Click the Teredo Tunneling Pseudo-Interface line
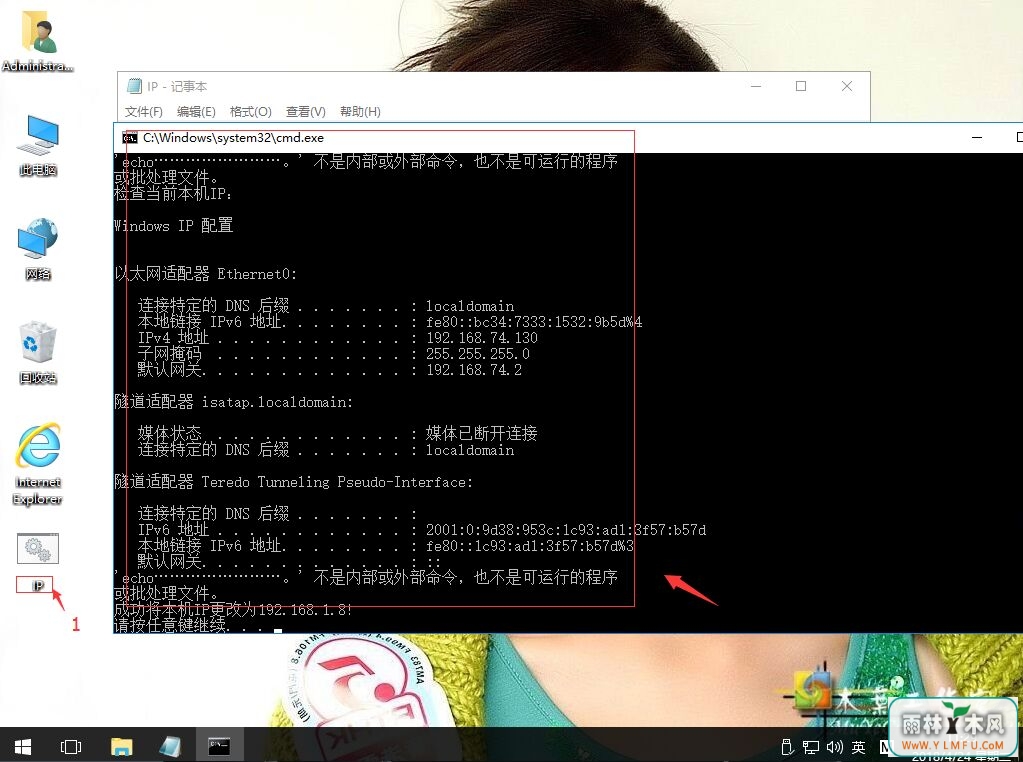This screenshot has width=1023, height=762. 294,482
